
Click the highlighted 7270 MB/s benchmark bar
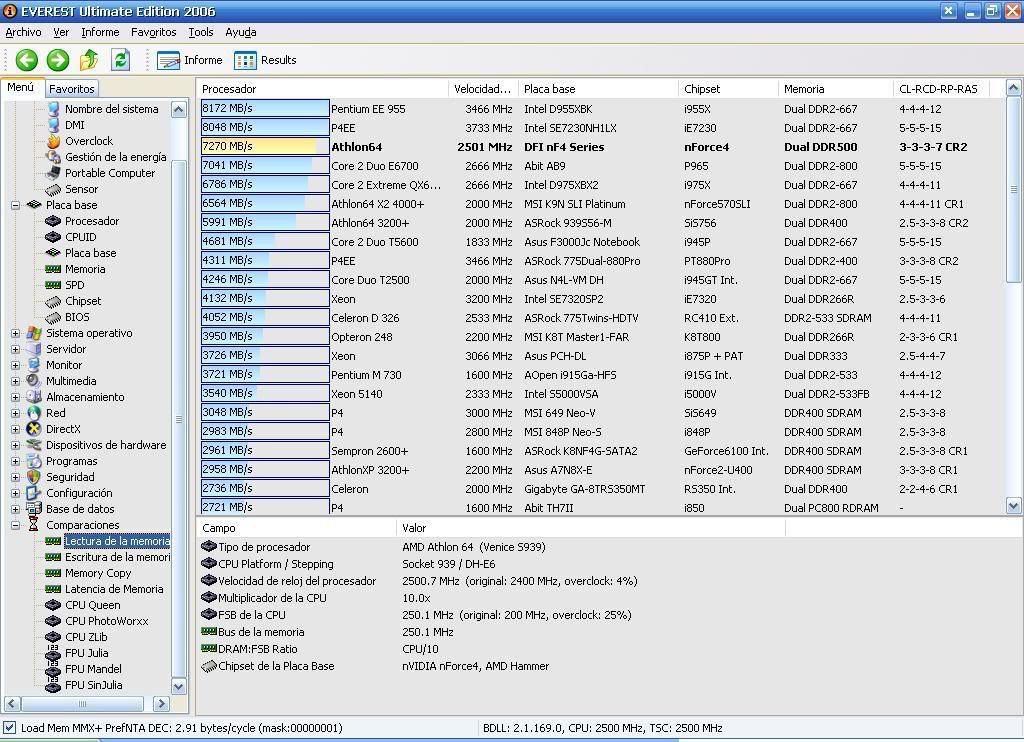265,146
